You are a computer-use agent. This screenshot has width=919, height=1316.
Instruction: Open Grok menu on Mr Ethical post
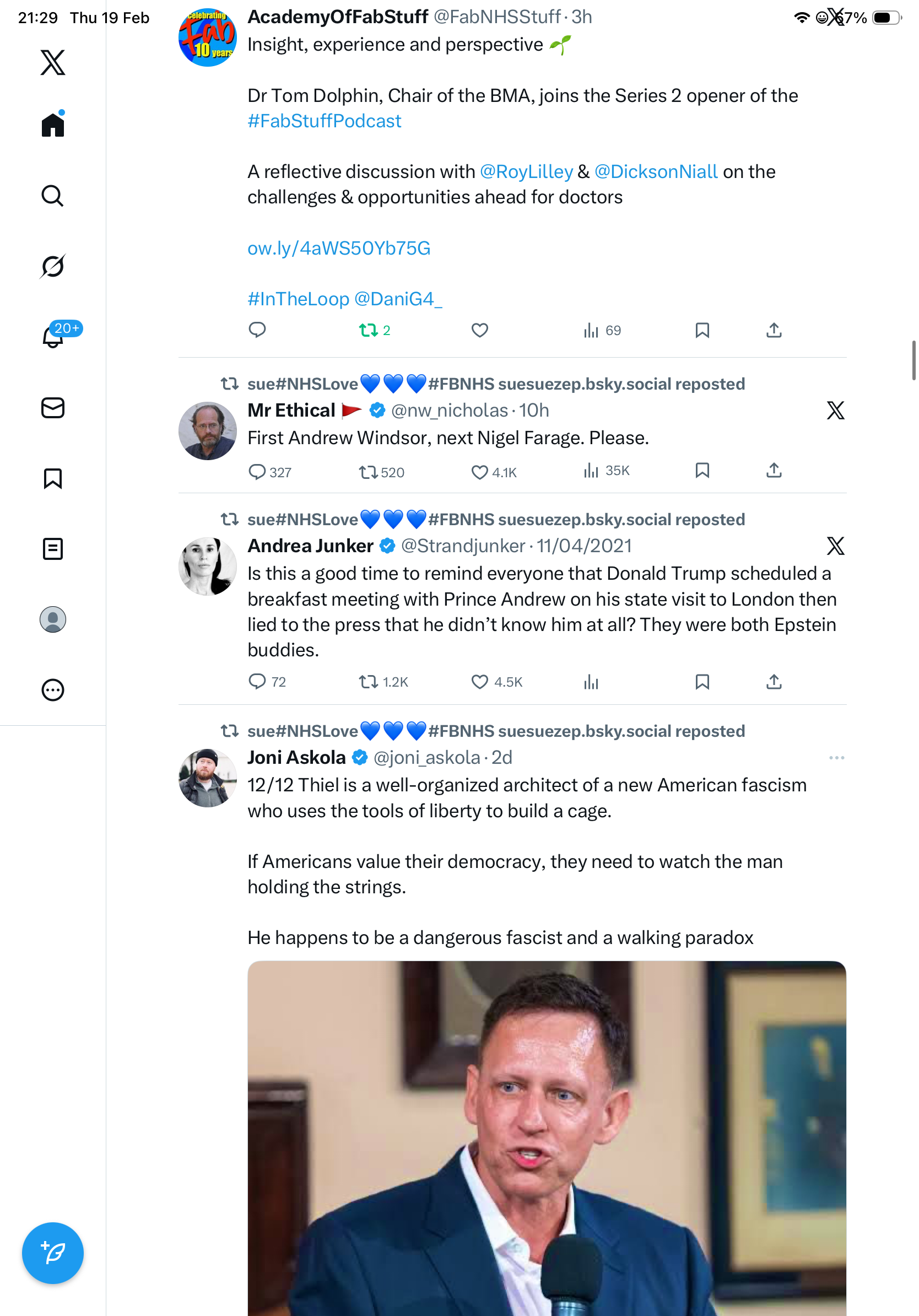click(835, 411)
